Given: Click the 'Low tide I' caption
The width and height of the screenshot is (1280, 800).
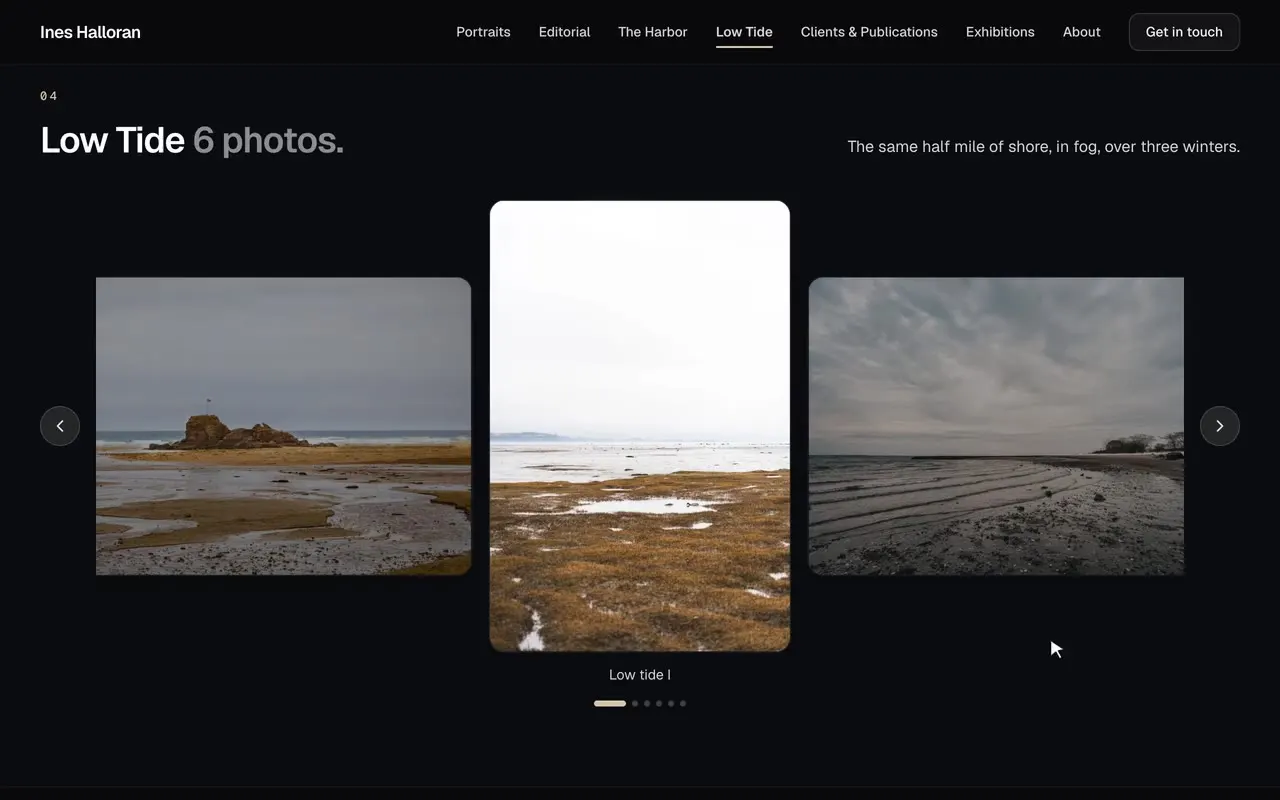Looking at the screenshot, I should point(640,675).
